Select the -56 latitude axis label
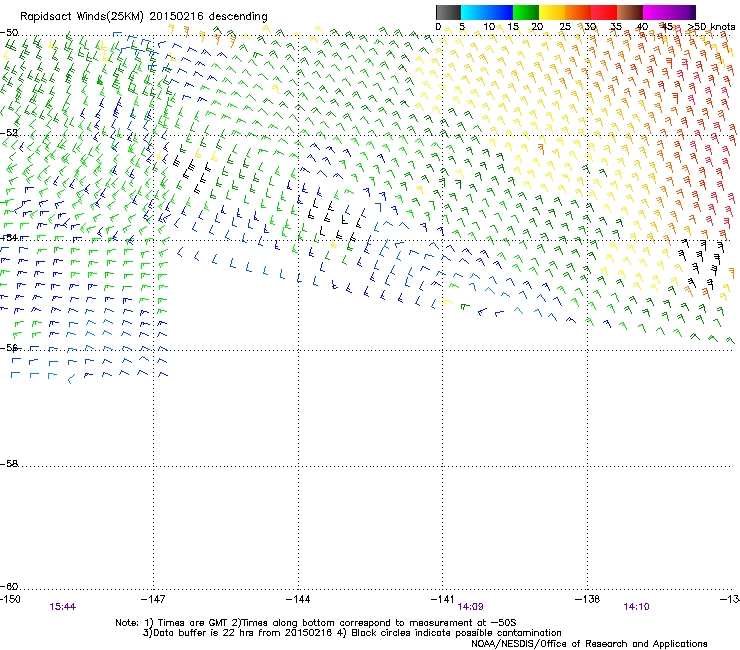 coord(9,347)
